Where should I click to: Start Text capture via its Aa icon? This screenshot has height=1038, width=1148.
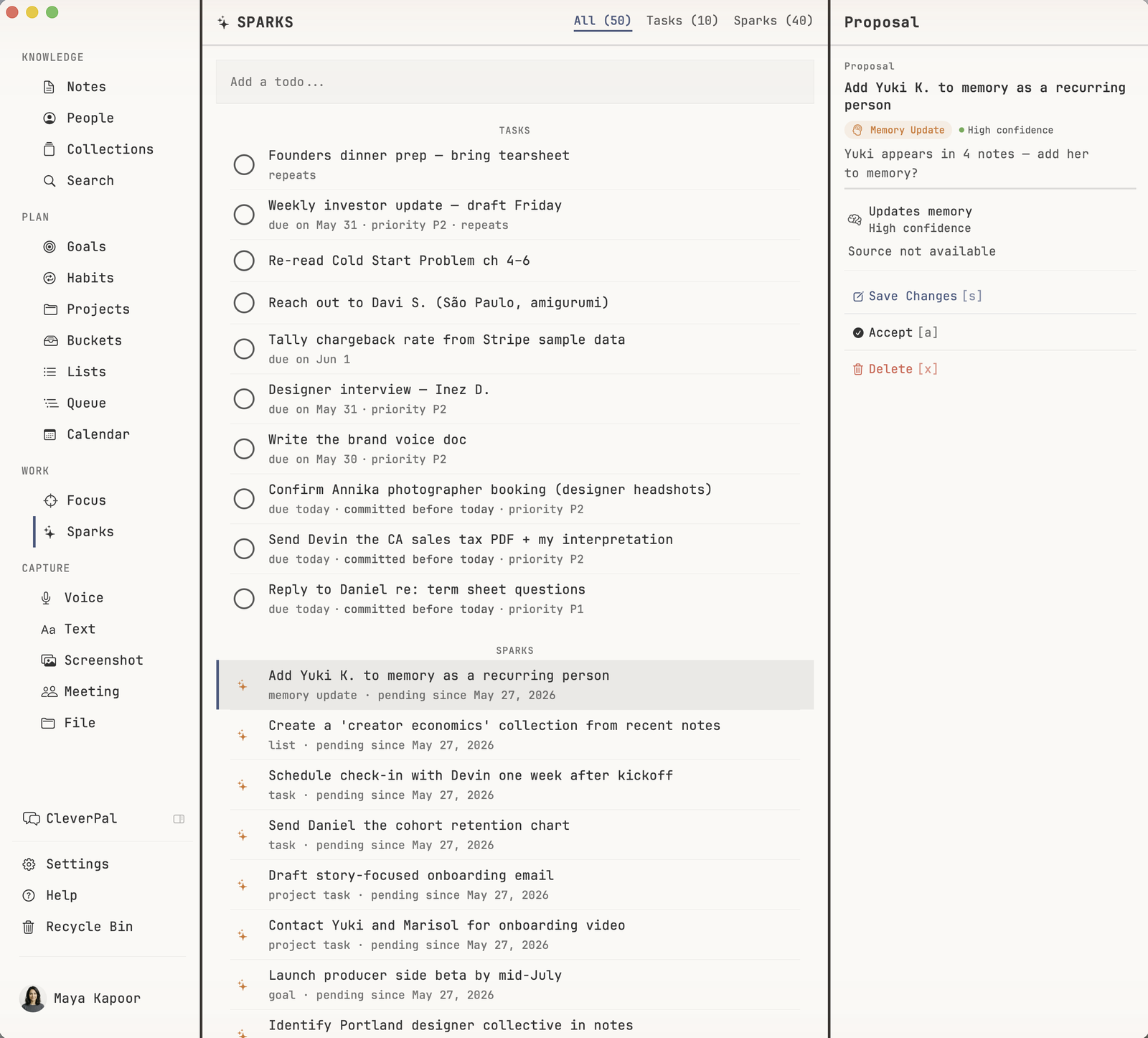point(47,630)
